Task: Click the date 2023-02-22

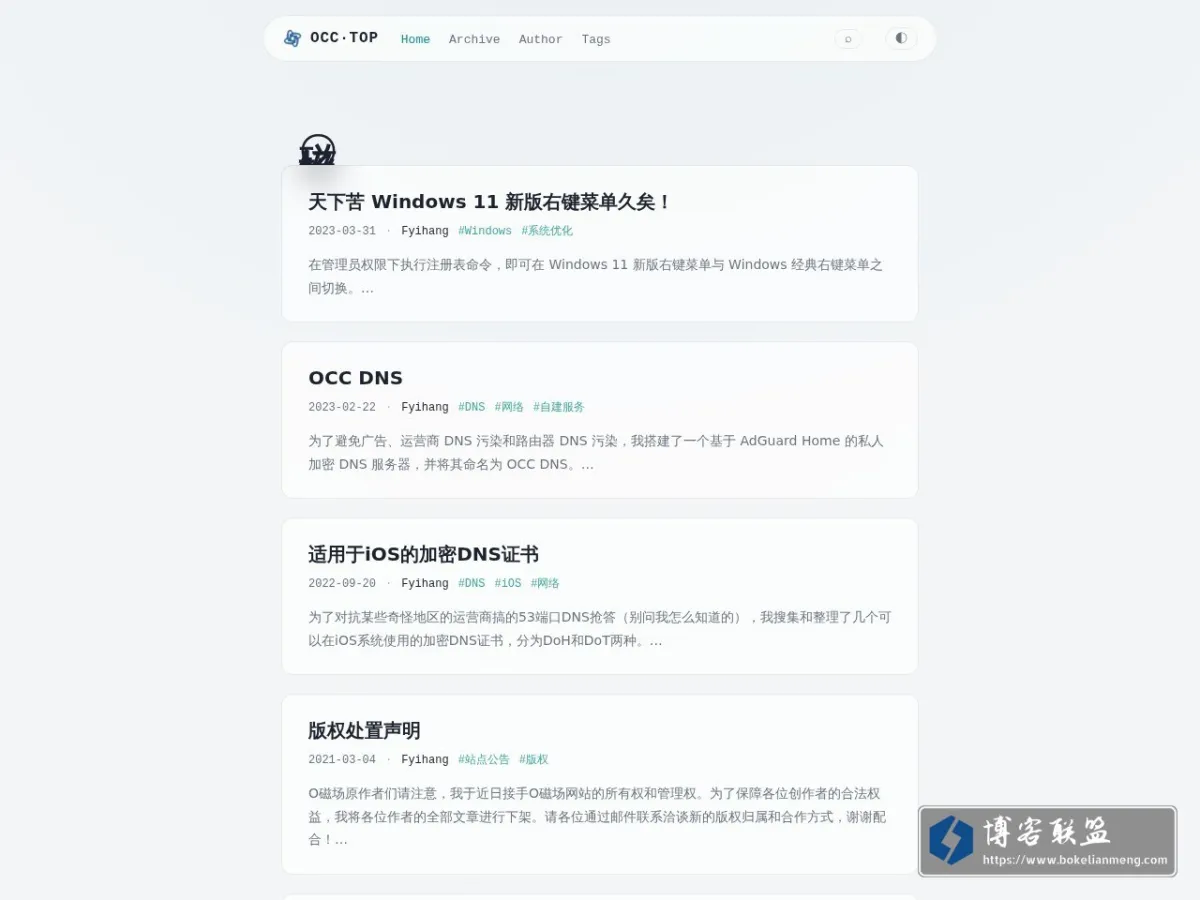Action: (x=342, y=407)
